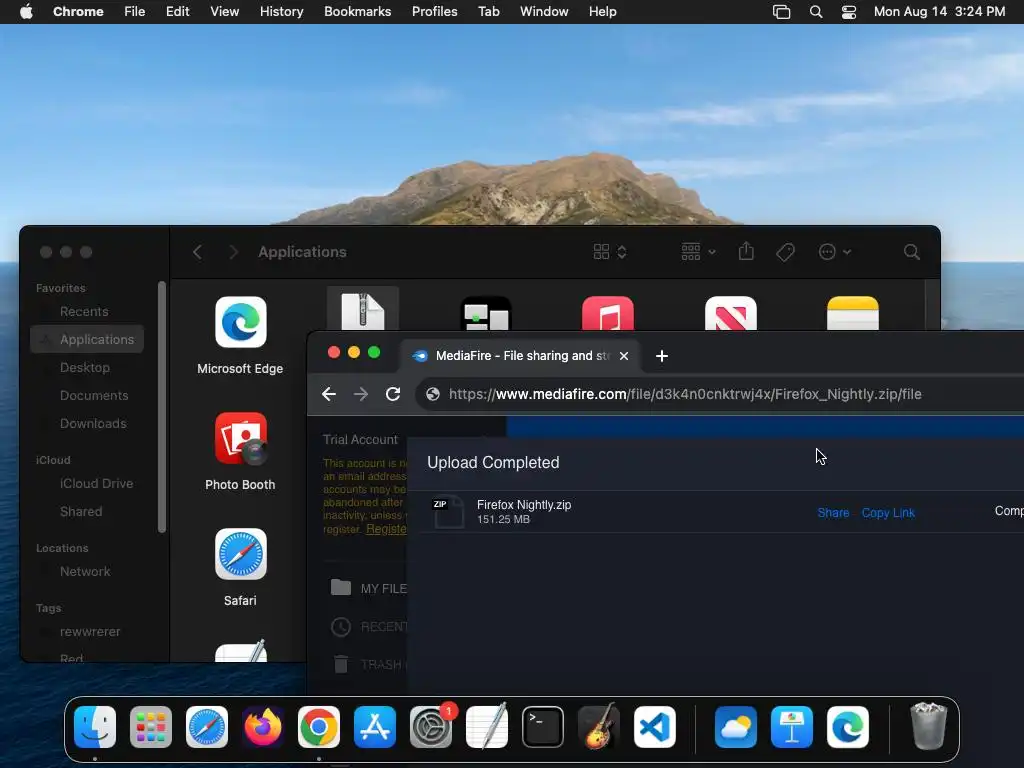
Task: Click the ZIP file icon in the upload list
Action: 448,512
